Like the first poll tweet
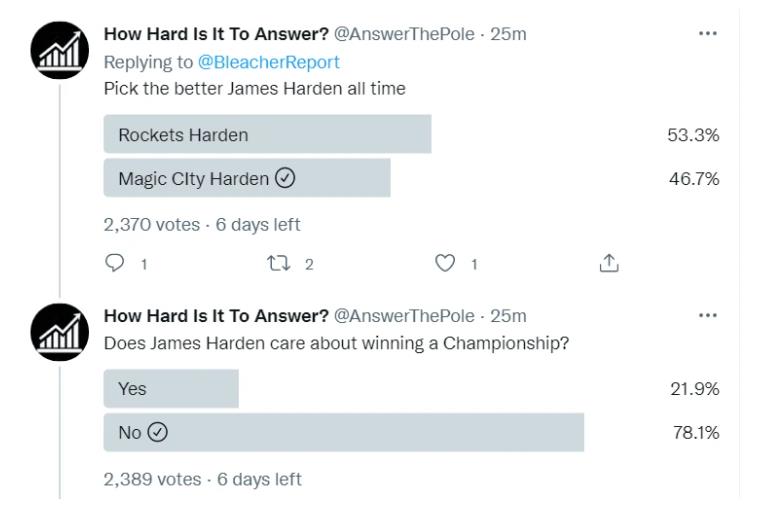 click(444, 264)
